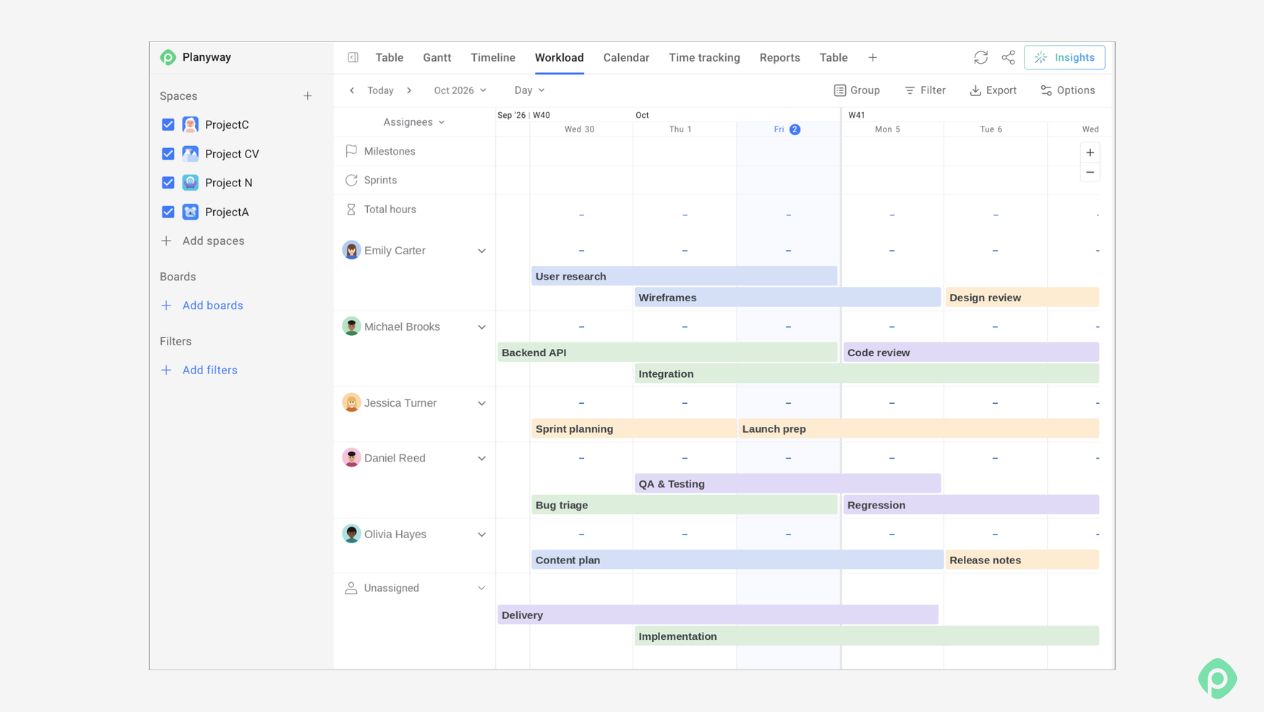Image resolution: width=1264 pixels, height=712 pixels.
Task: Click the Insights button
Action: tap(1064, 57)
